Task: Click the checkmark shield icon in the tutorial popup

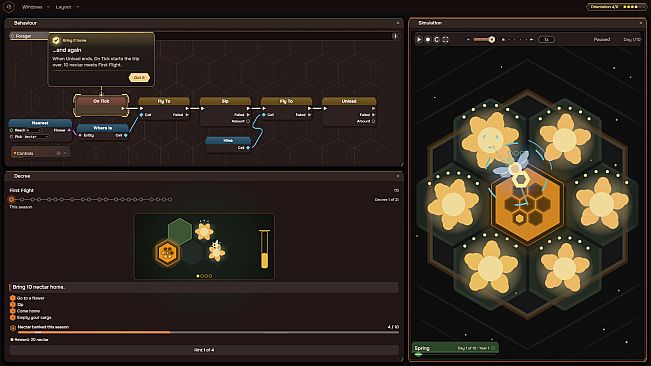Action: point(56,40)
